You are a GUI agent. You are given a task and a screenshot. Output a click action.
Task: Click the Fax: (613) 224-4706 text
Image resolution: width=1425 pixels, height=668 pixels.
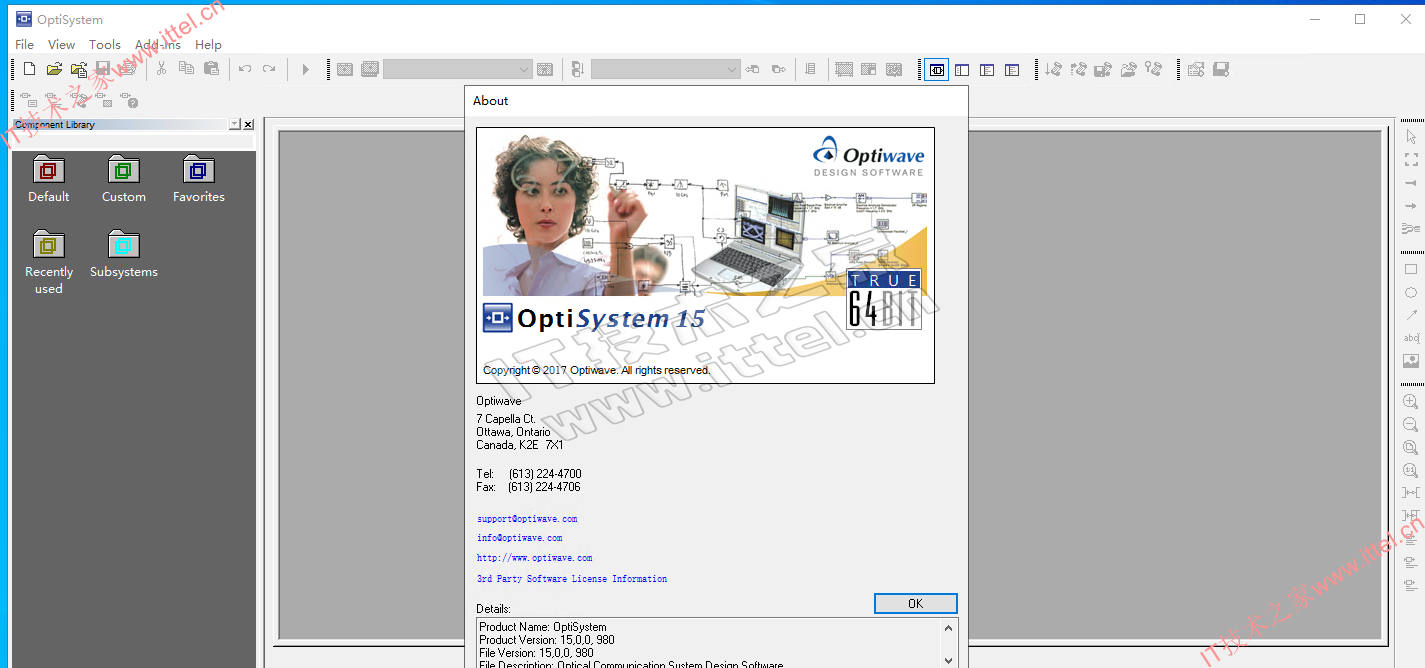click(529, 487)
